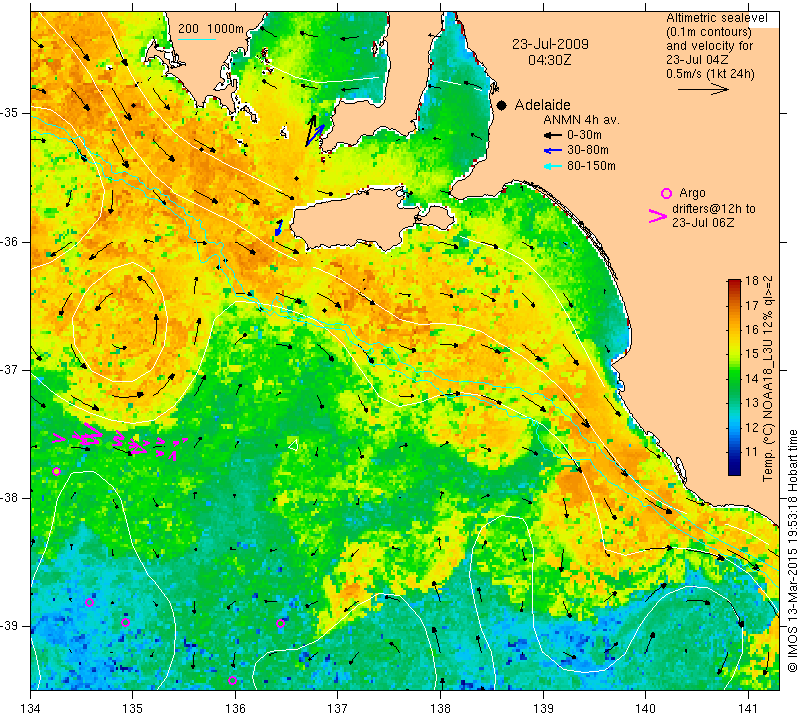Click the longitude axis label 134
This screenshot has height=720, width=800.
[x=31, y=708]
